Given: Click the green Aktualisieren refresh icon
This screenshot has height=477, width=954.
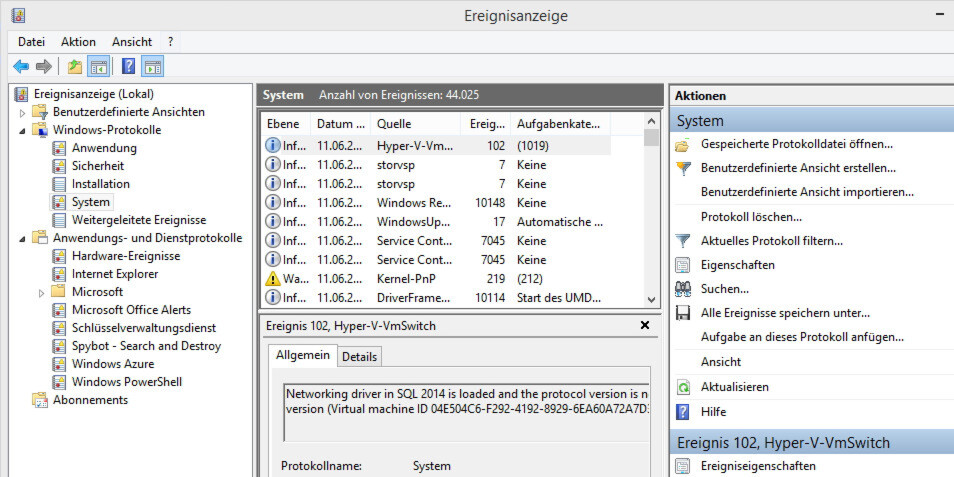Looking at the screenshot, I should coord(683,387).
